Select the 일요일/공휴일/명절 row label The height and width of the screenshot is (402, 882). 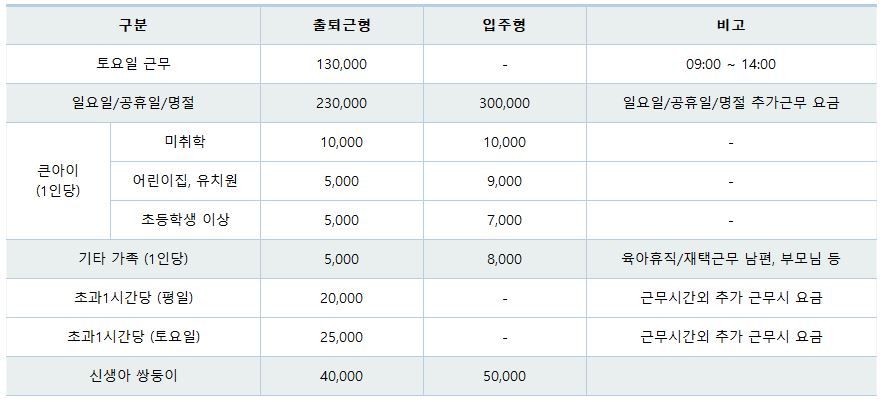[132, 103]
